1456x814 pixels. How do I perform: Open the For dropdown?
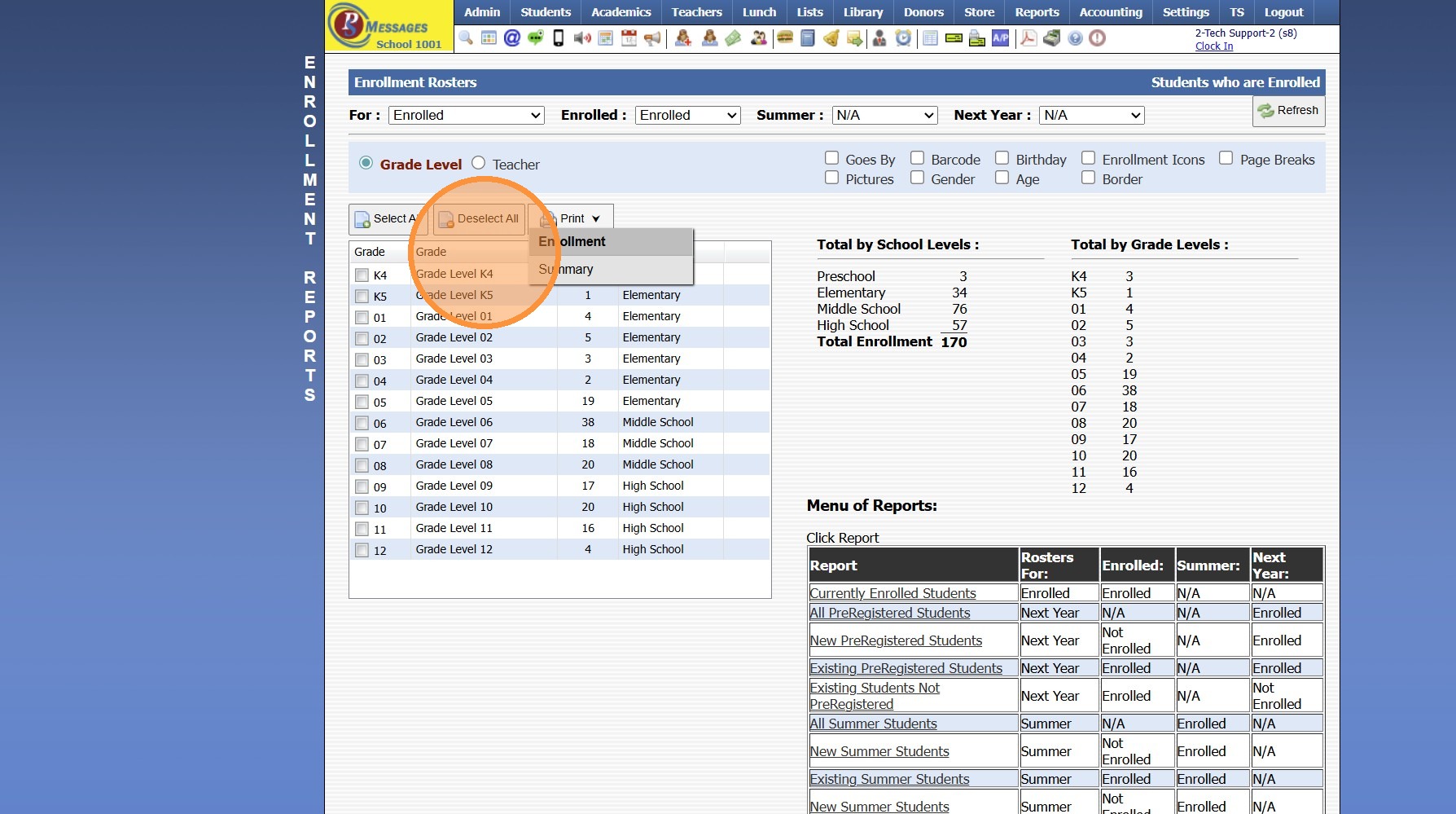(466, 116)
